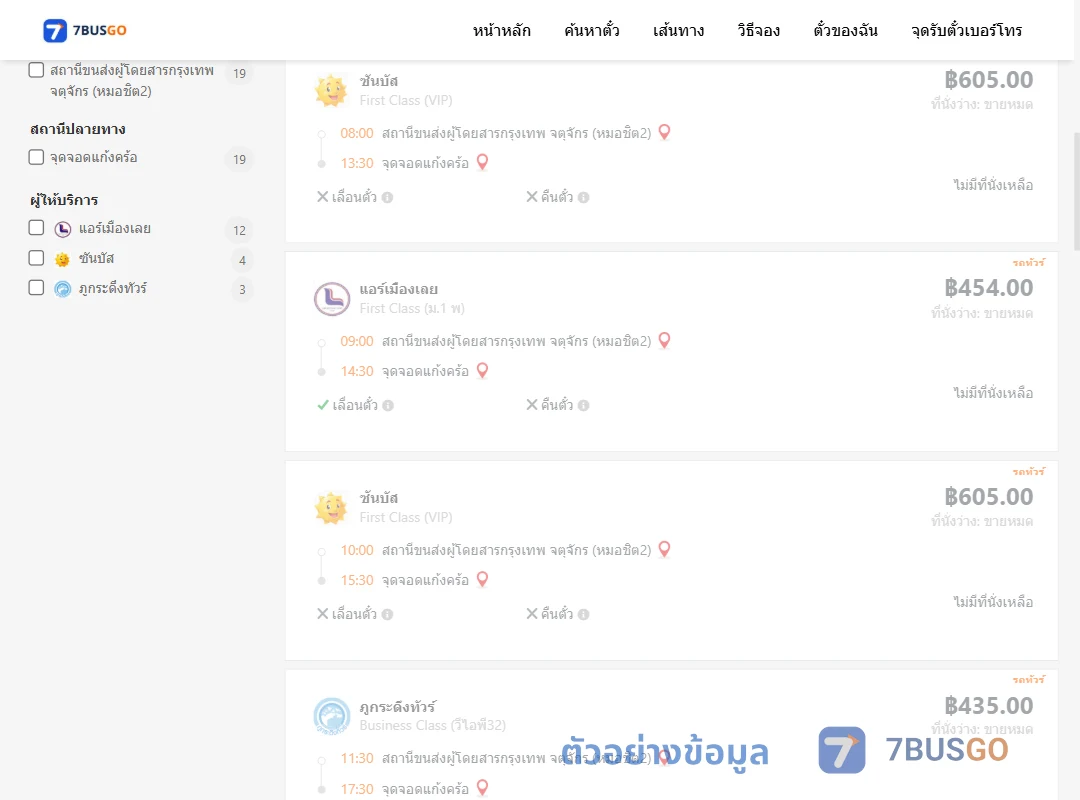The height and width of the screenshot is (800, 1080).
Task: Click info icon beside เลื่อนตั๋ว on 10:00 trip
Action: tap(387, 615)
